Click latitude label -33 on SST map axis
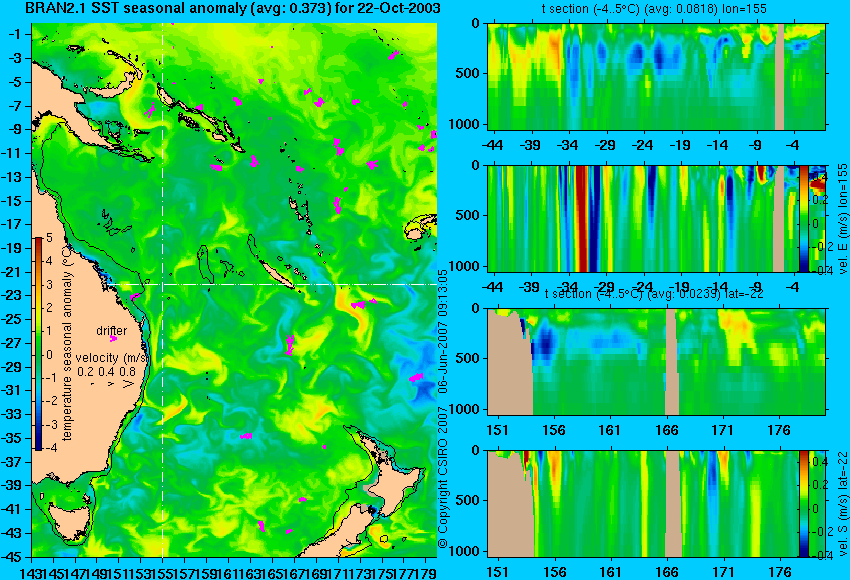The width and height of the screenshot is (850, 580). coord(11,414)
